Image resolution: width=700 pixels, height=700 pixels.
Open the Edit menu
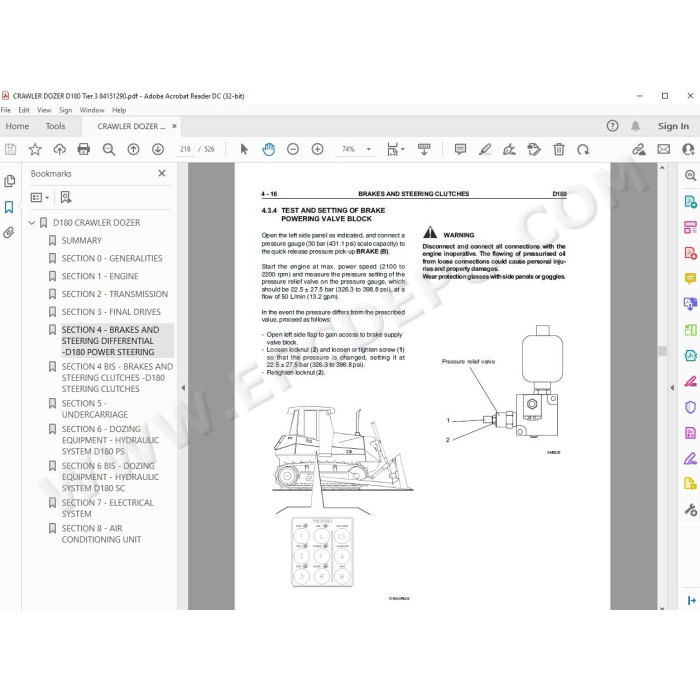pos(24,110)
